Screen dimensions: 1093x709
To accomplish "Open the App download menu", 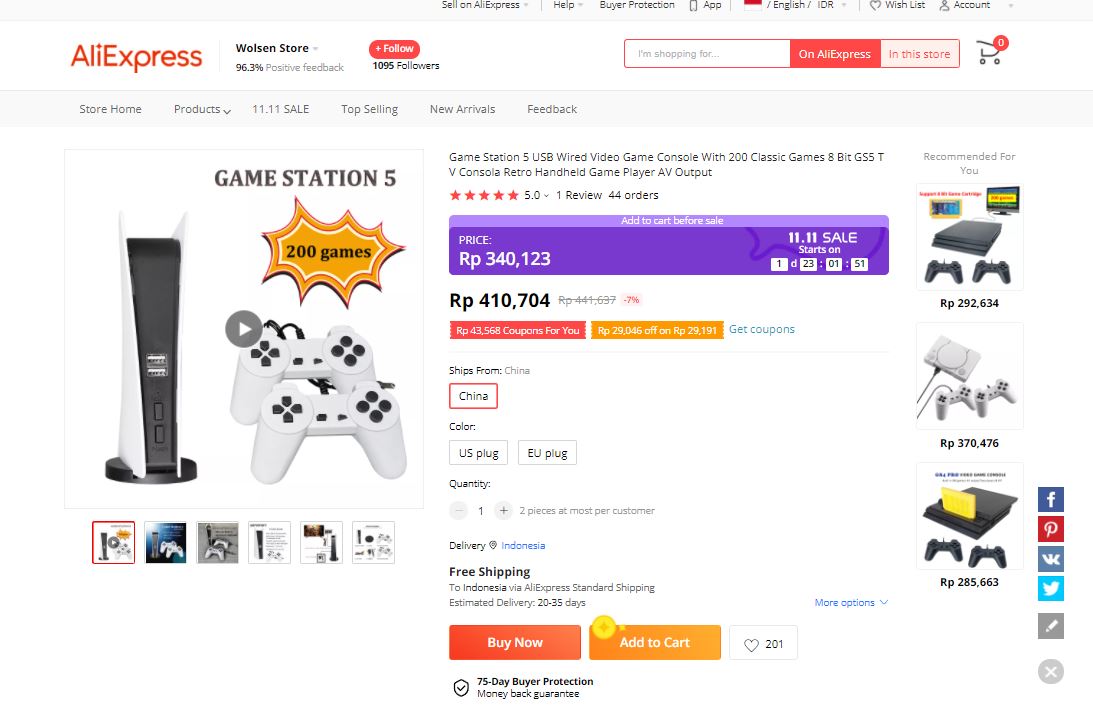I will [705, 5].
